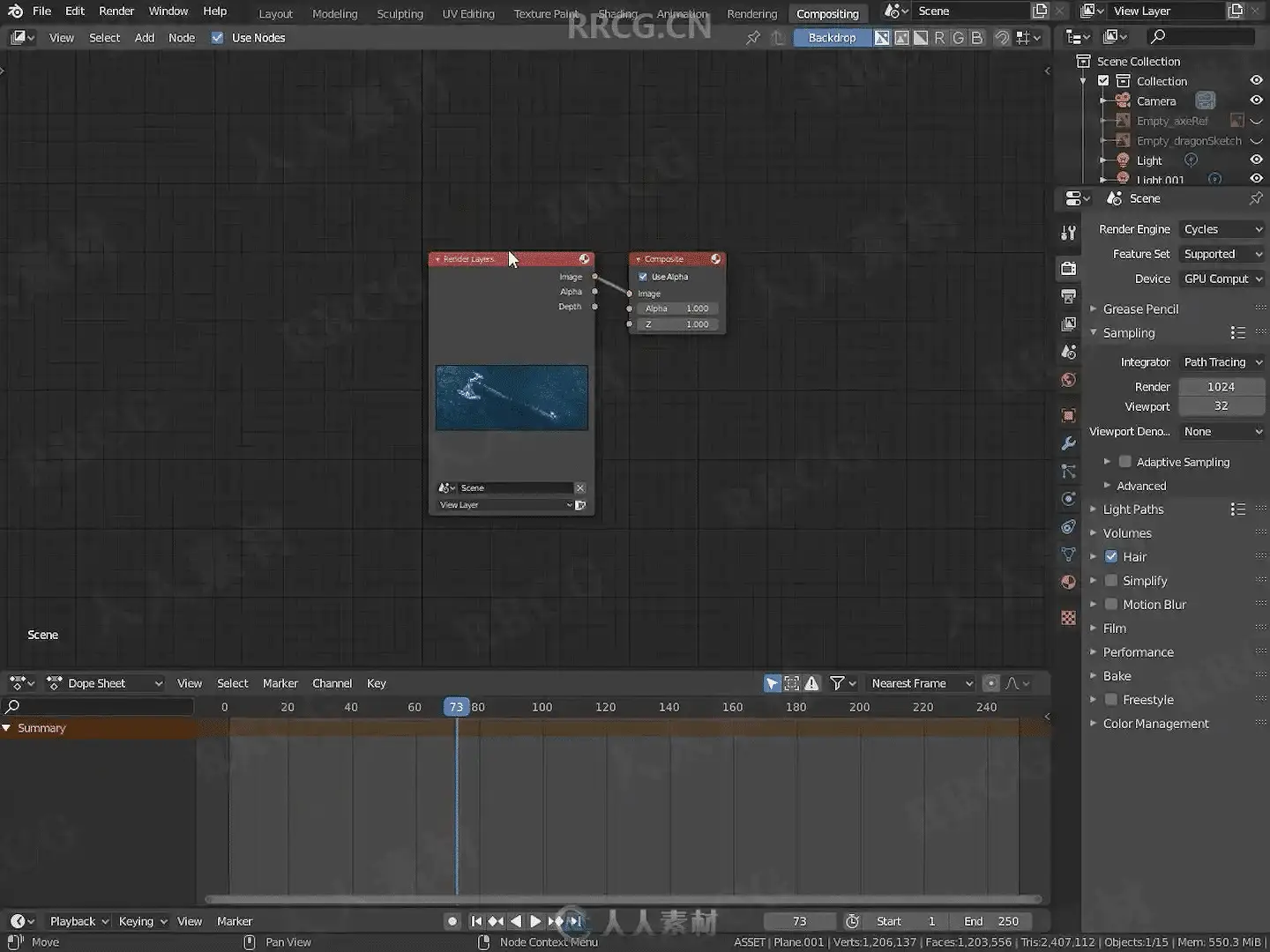Enable the Freestyle checkbox
Image resolution: width=1270 pixels, height=952 pixels.
click(1111, 700)
